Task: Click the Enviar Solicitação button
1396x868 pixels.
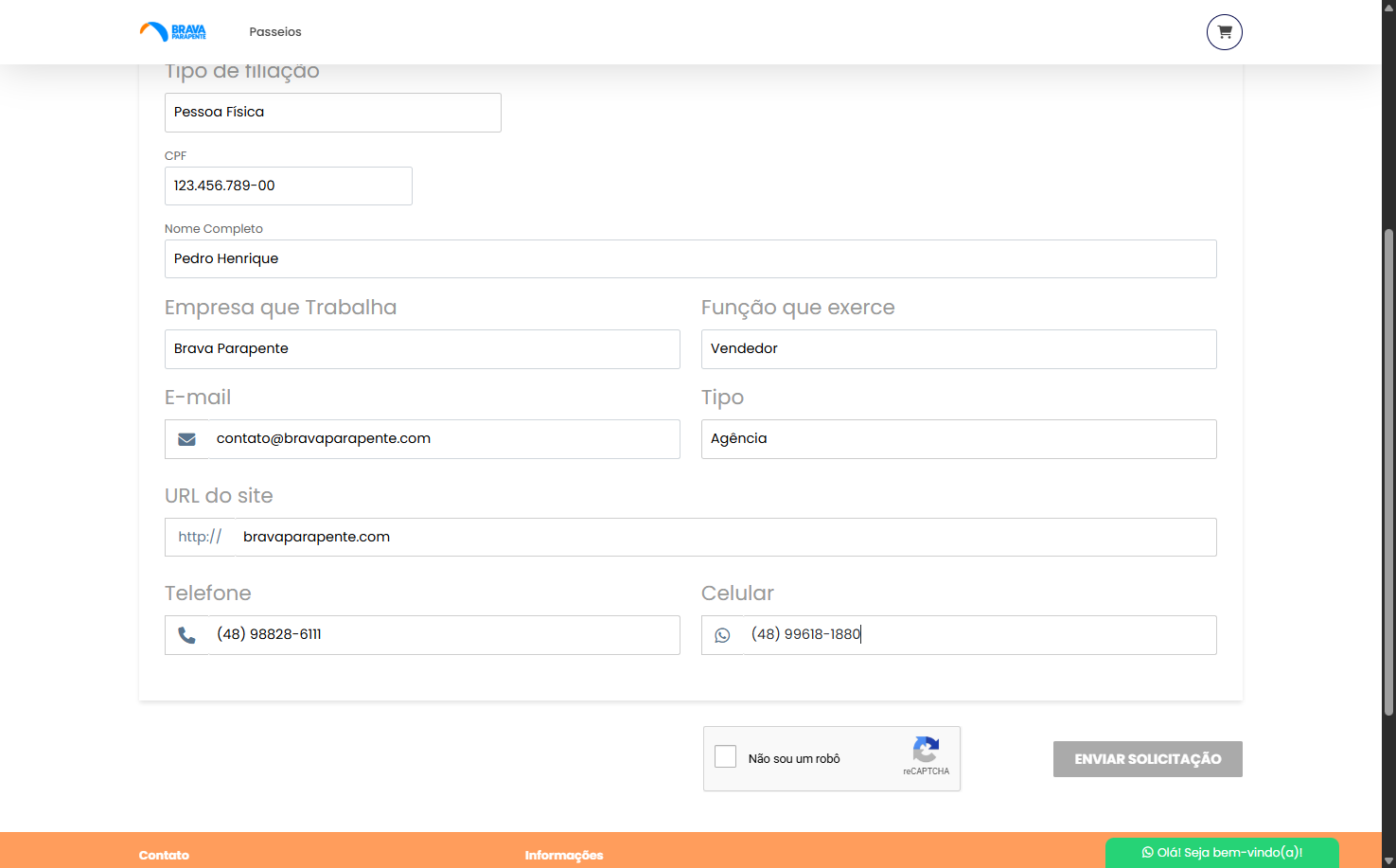Action: click(1148, 759)
